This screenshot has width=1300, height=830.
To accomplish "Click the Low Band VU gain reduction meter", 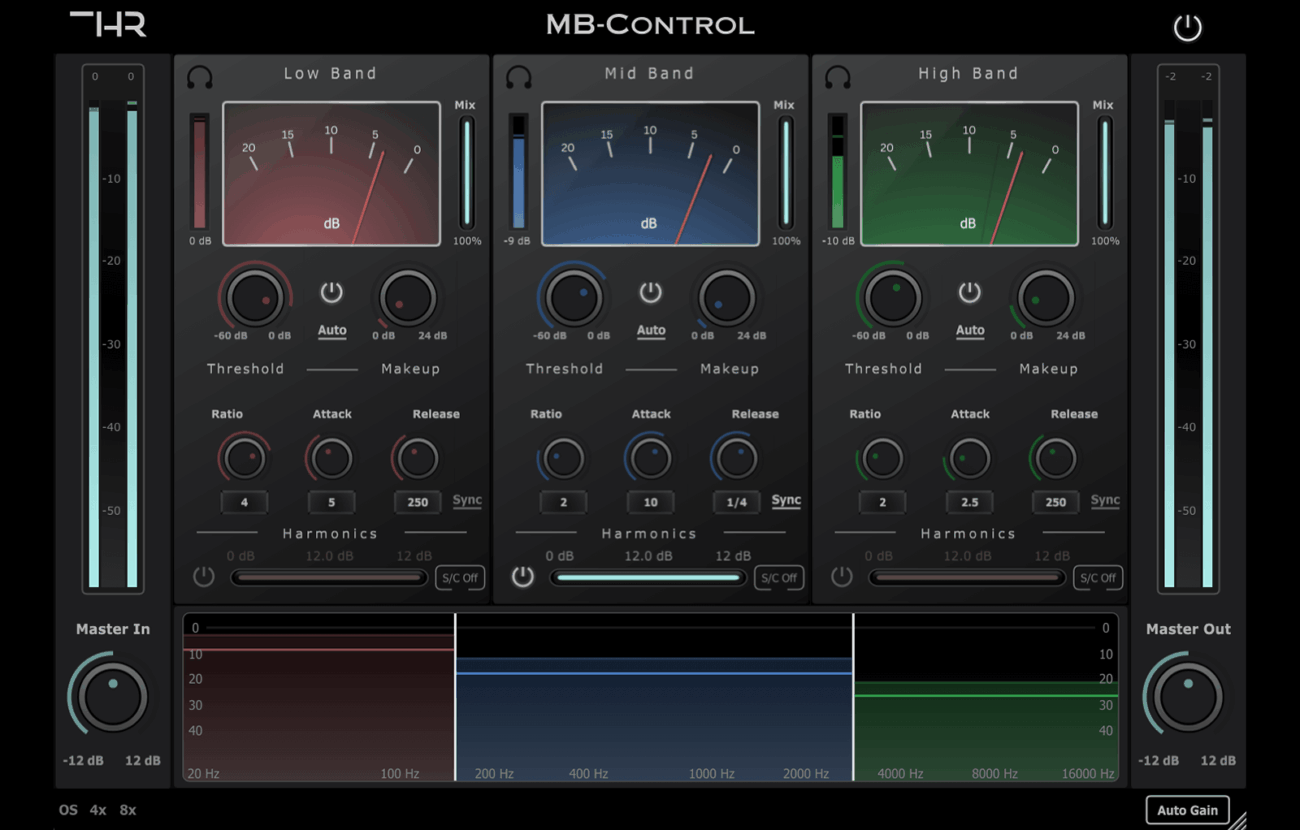I will 331,173.
